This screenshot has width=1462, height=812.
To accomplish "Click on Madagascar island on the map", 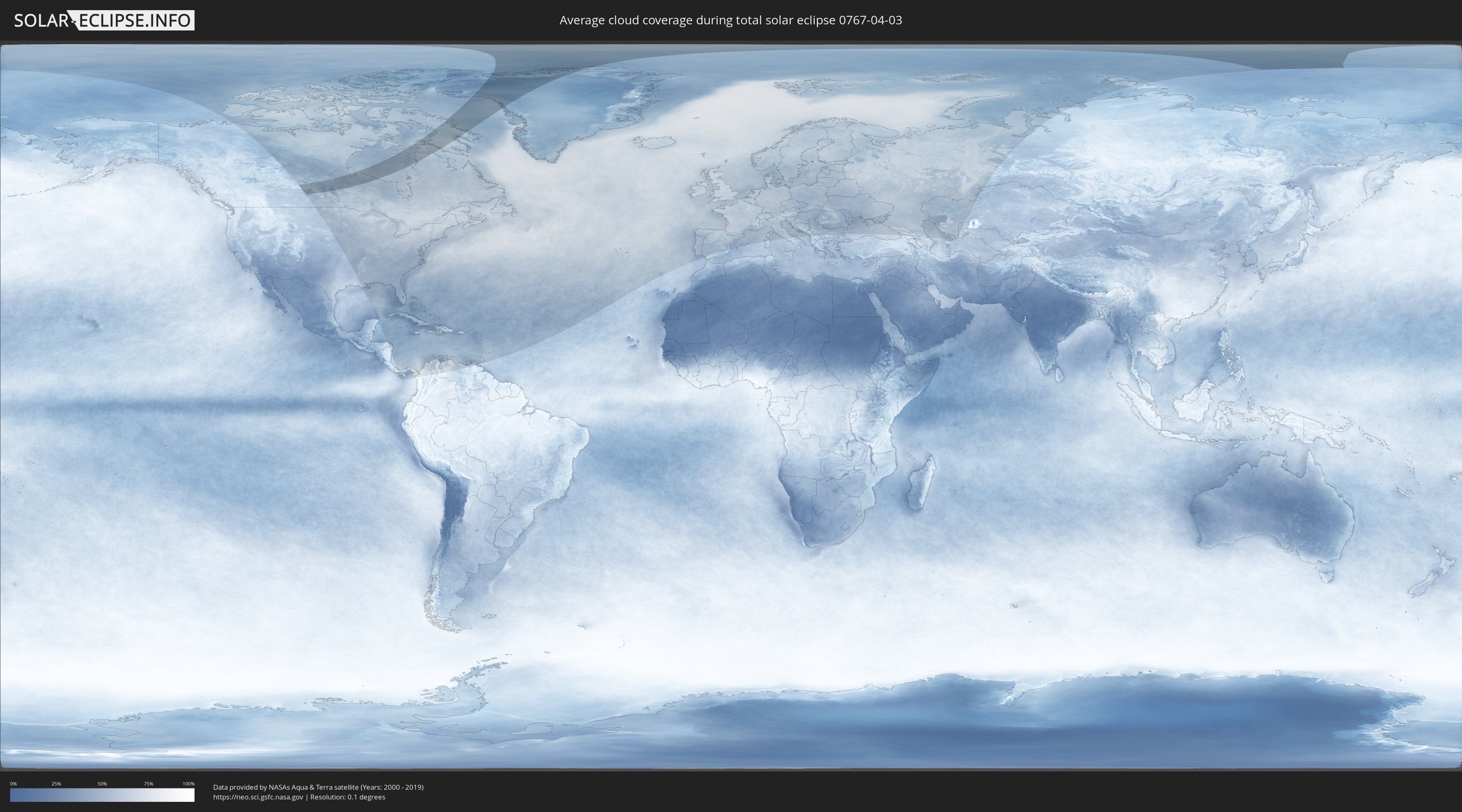I will (x=921, y=484).
